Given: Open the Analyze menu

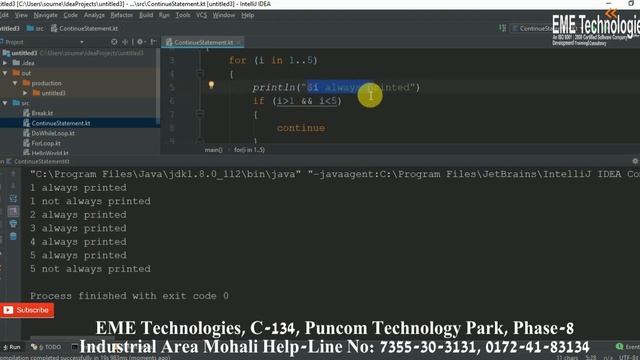Looking at the screenshot, I should click(x=94, y=15).
